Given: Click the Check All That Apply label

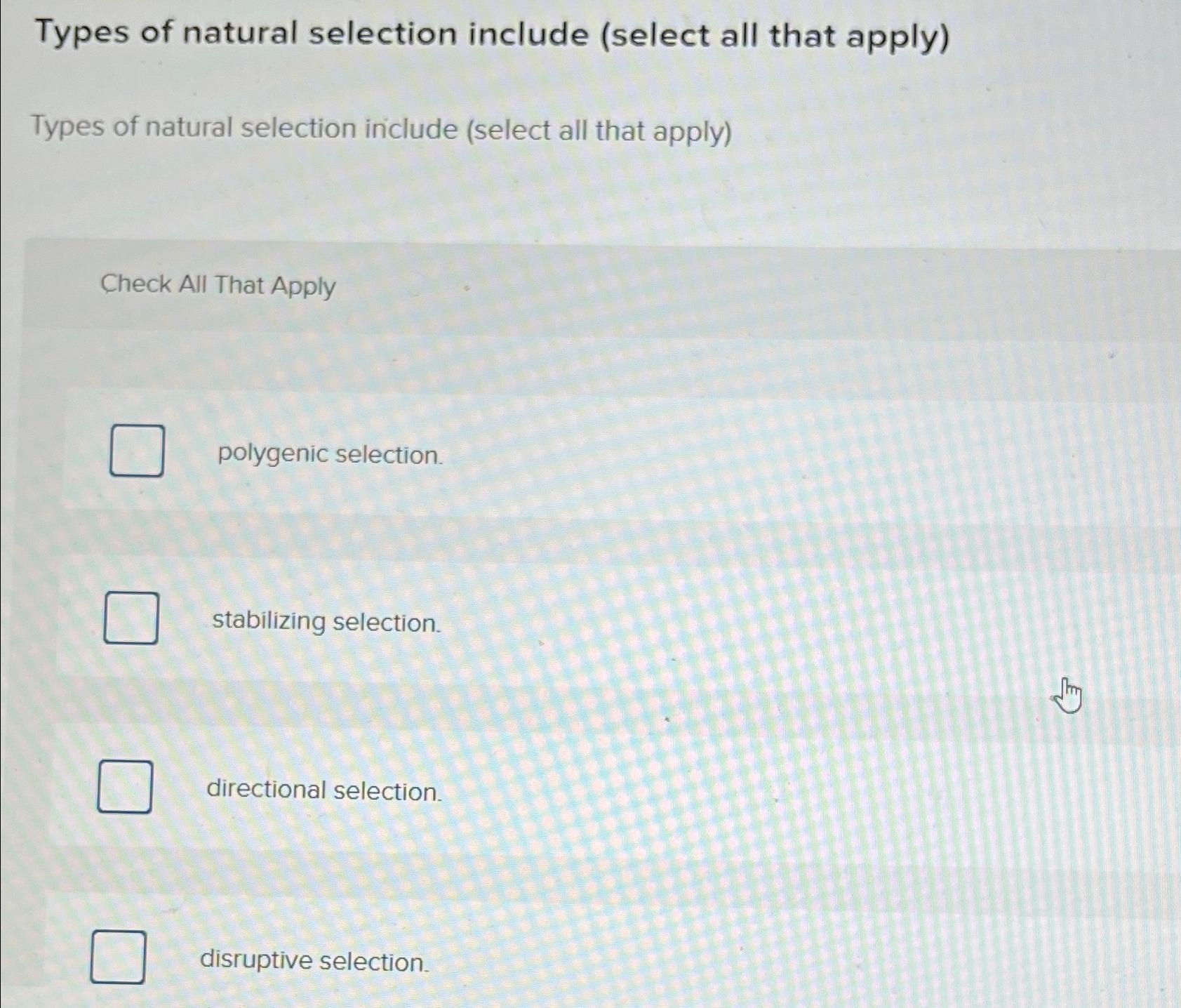Looking at the screenshot, I should click(x=218, y=285).
